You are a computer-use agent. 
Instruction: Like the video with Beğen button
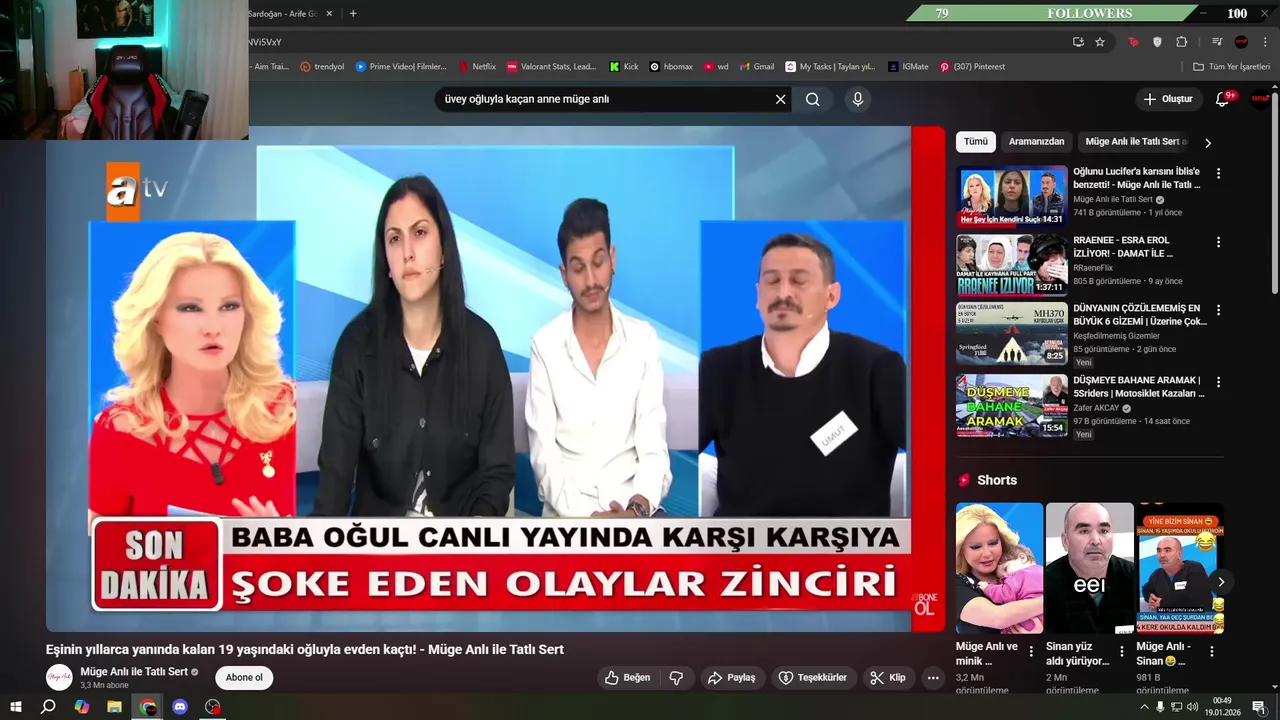click(x=628, y=677)
